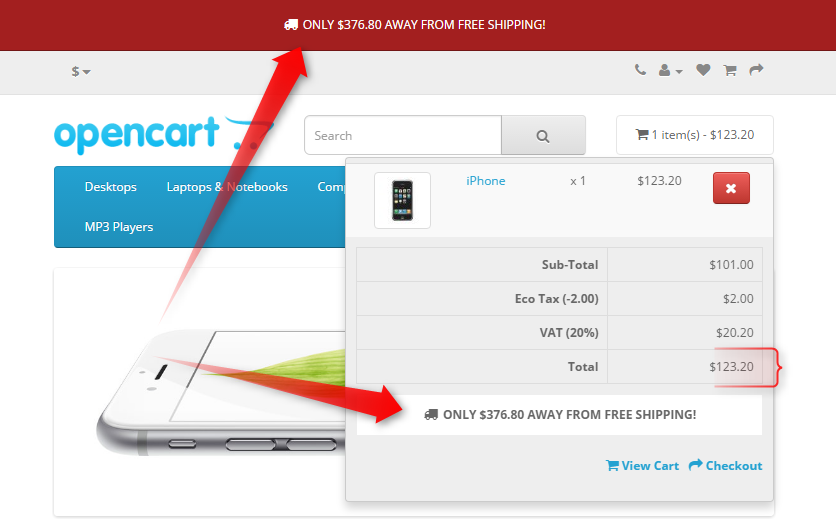Screen dimensions: 836x530
Task: Select the MP3 Players menu item
Action: tap(119, 227)
